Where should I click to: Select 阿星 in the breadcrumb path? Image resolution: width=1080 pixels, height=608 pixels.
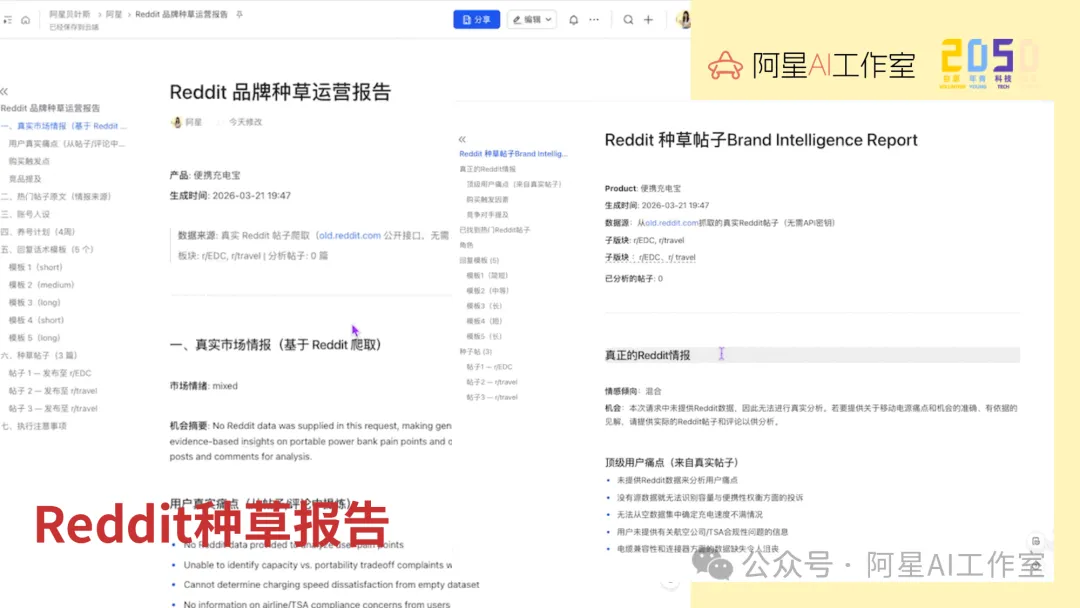[115, 15]
